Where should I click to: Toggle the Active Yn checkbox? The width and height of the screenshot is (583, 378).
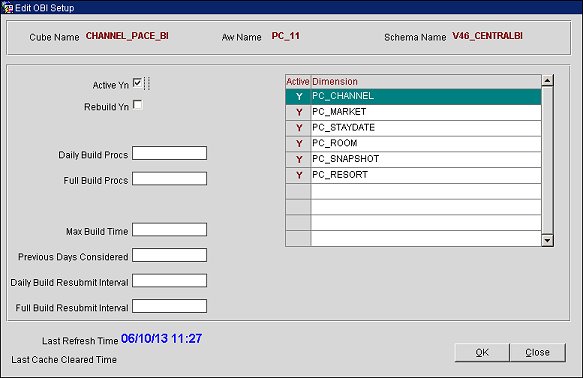[x=137, y=83]
